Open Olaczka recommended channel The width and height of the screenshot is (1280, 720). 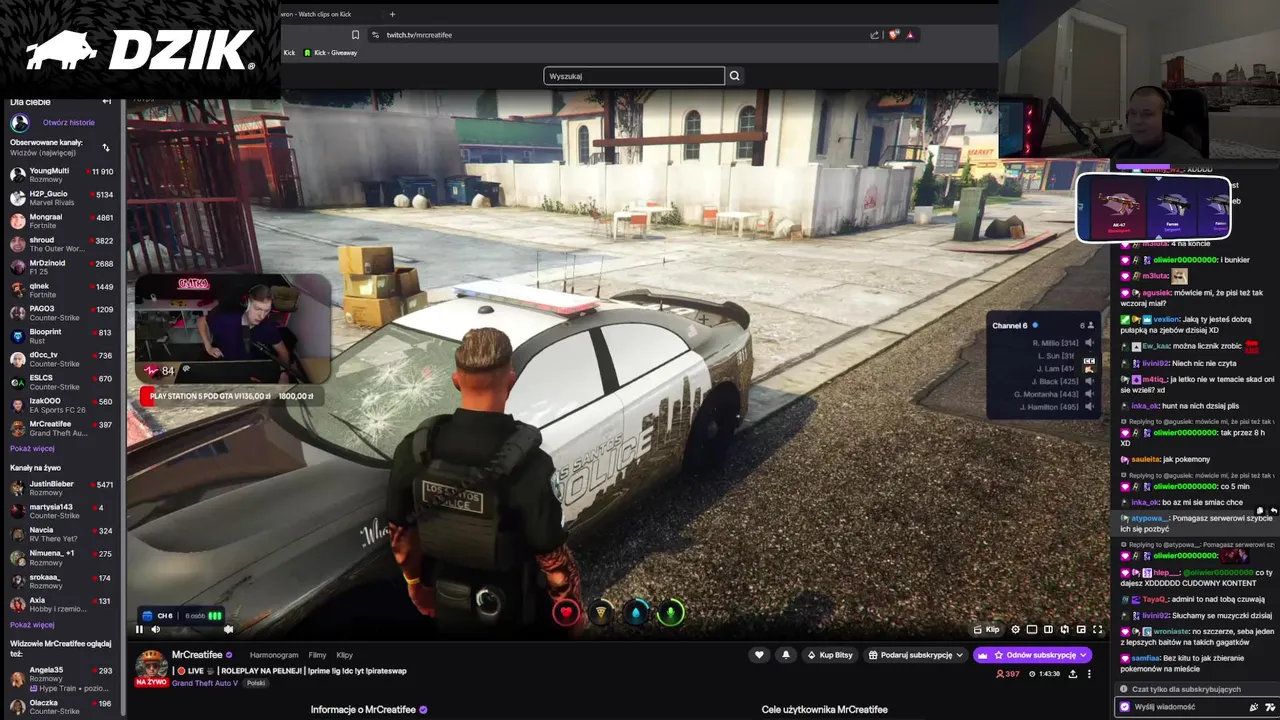point(61,706)
